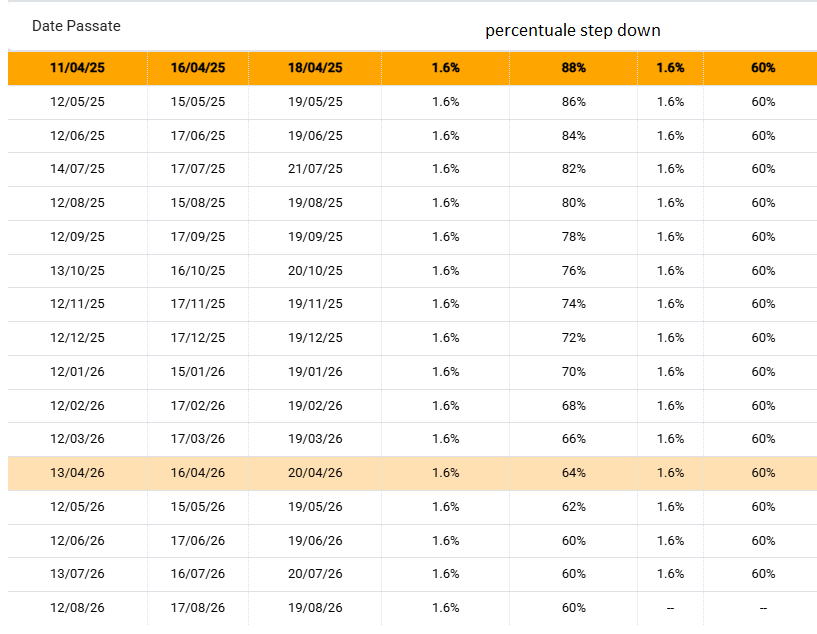This screenshot has width=817, height=634.
Task: Select the 62% percentage cell
Action: click(x=574, y=506)
